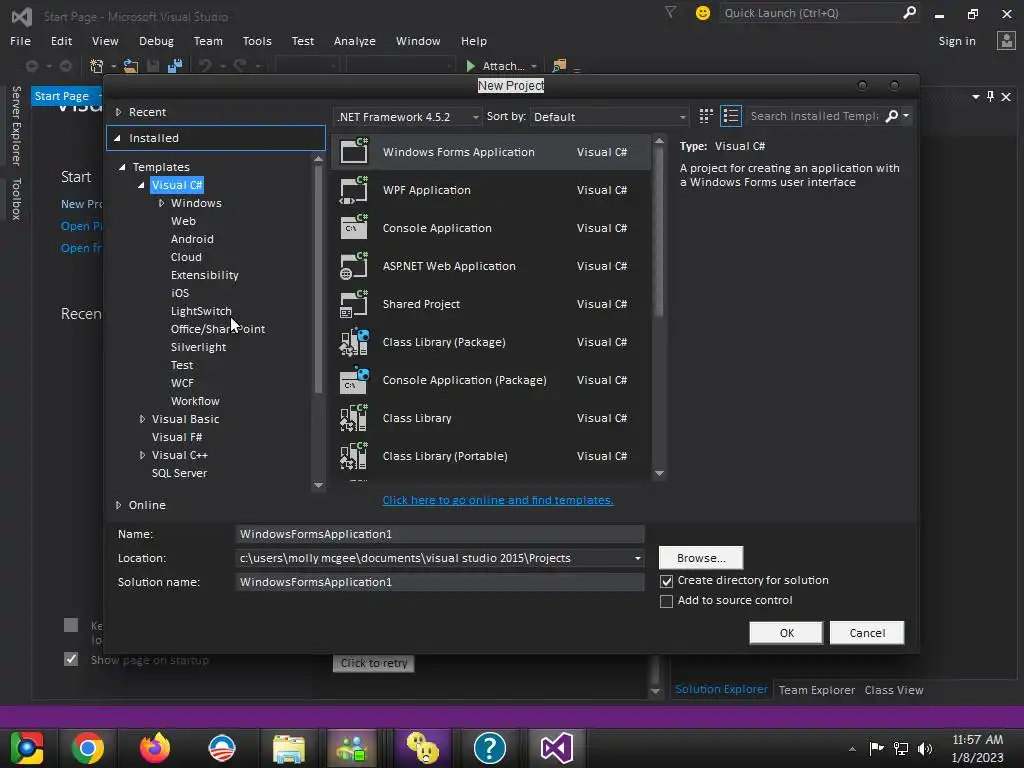Viewport: 1024px width, 768px height.
Task: Select the SQL Server tree item
Action: tap(180, 473)
